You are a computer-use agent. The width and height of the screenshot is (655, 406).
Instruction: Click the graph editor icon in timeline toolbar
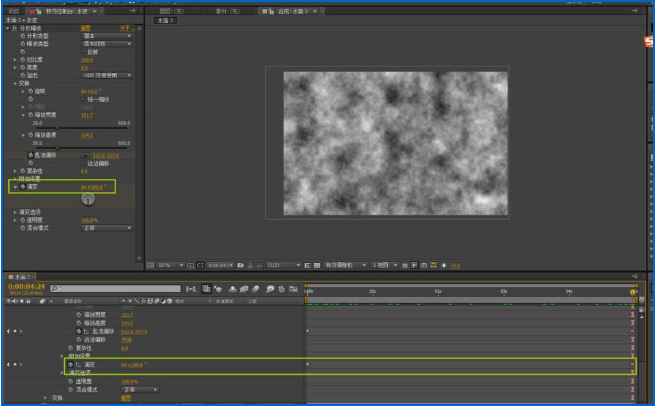(293, 288)
